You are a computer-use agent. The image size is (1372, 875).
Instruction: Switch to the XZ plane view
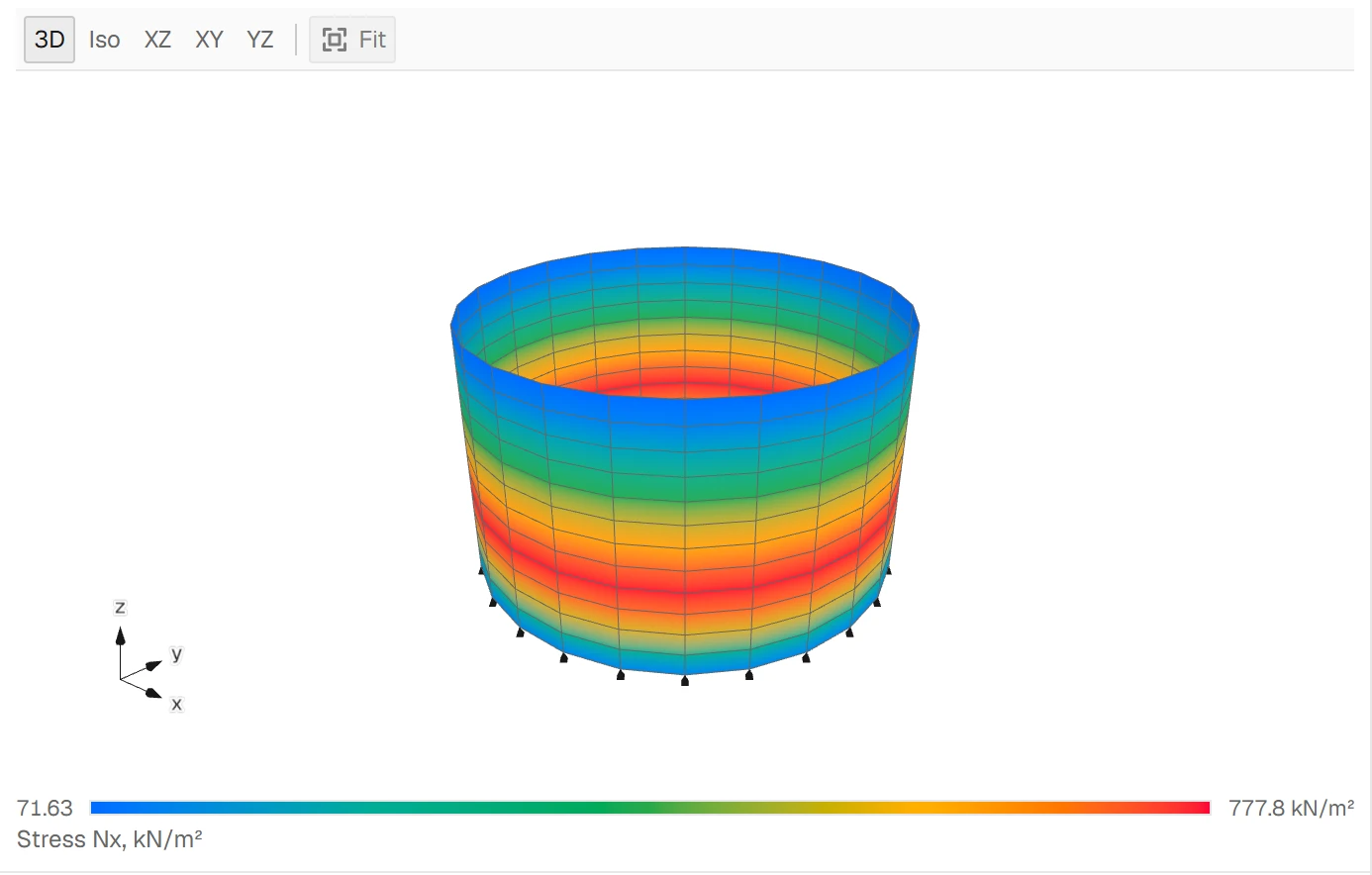[157, 40]
